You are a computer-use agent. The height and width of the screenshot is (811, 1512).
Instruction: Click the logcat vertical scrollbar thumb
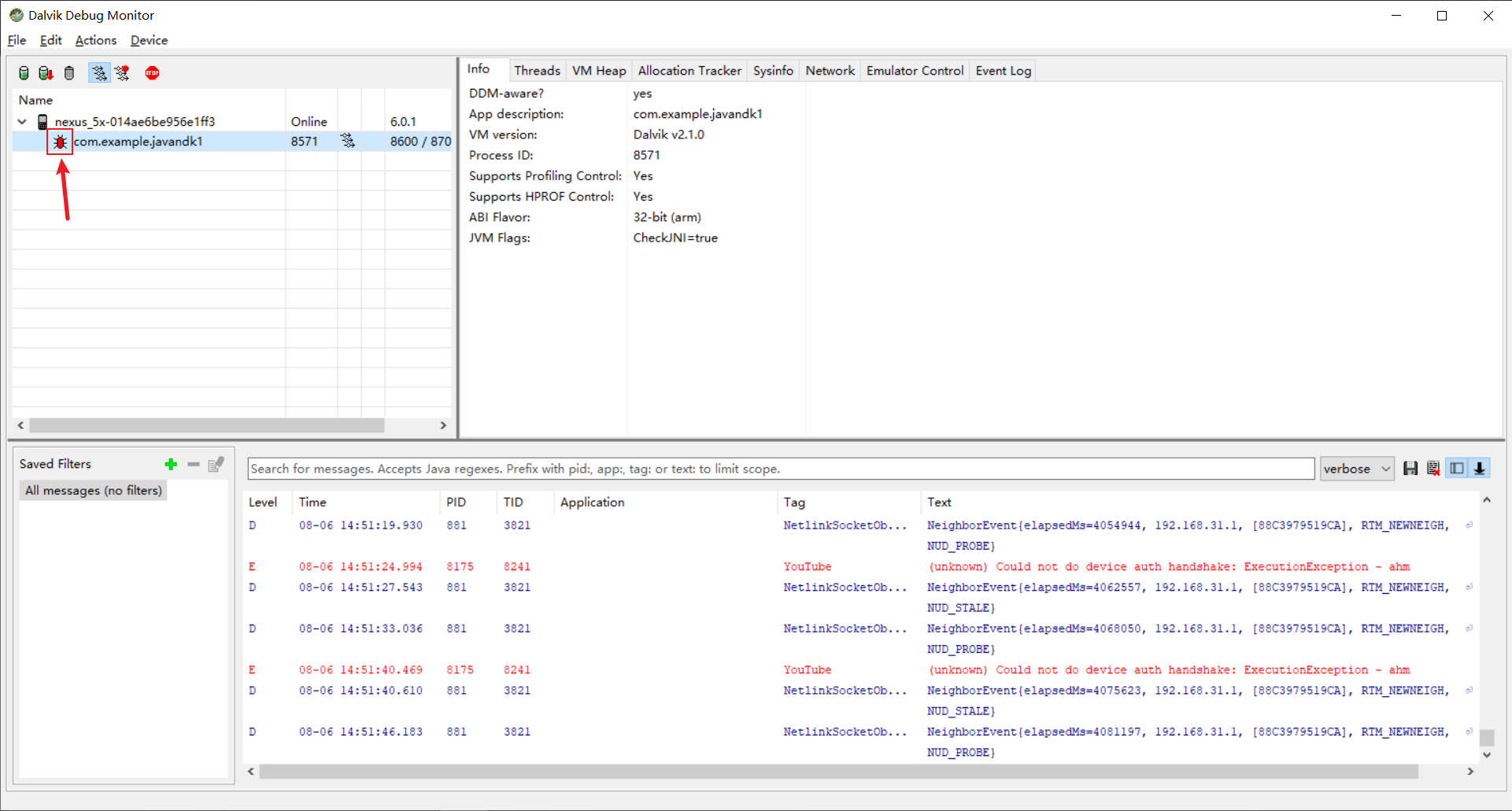[1487, 738]
